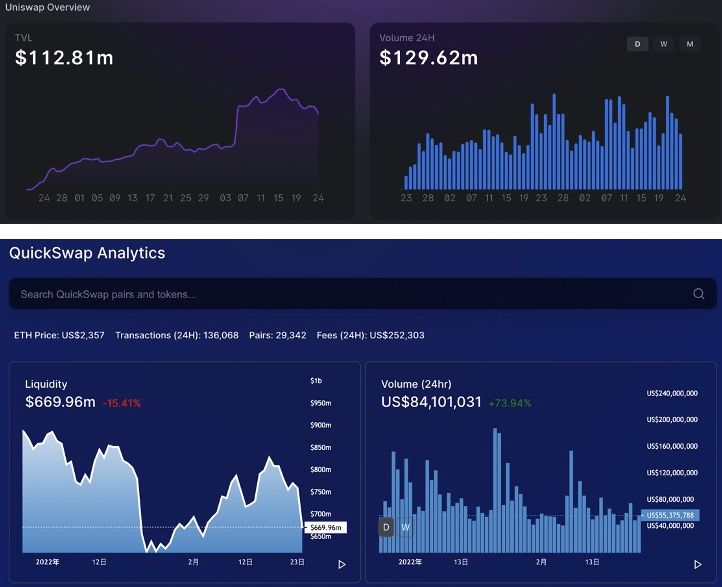
Task: Click the Uniswap TVL value $112.81m
Action: click(64, 58)
